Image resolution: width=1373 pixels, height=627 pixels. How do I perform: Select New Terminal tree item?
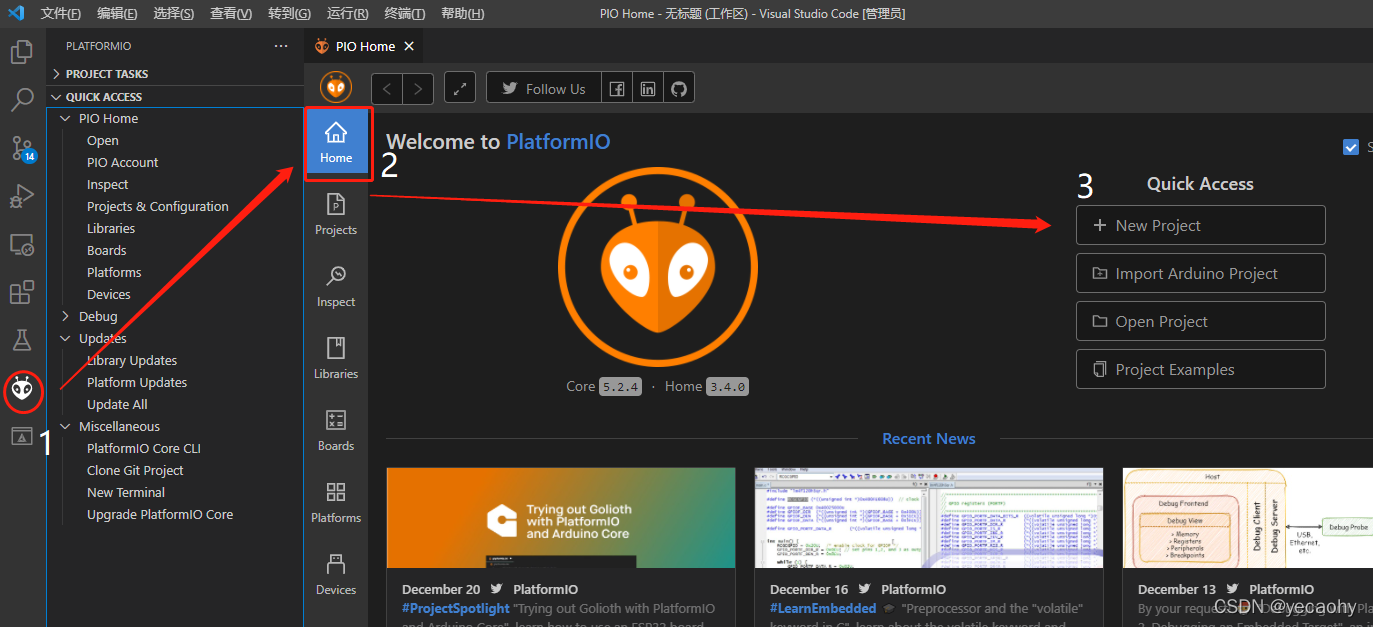[x=126, y=492]
